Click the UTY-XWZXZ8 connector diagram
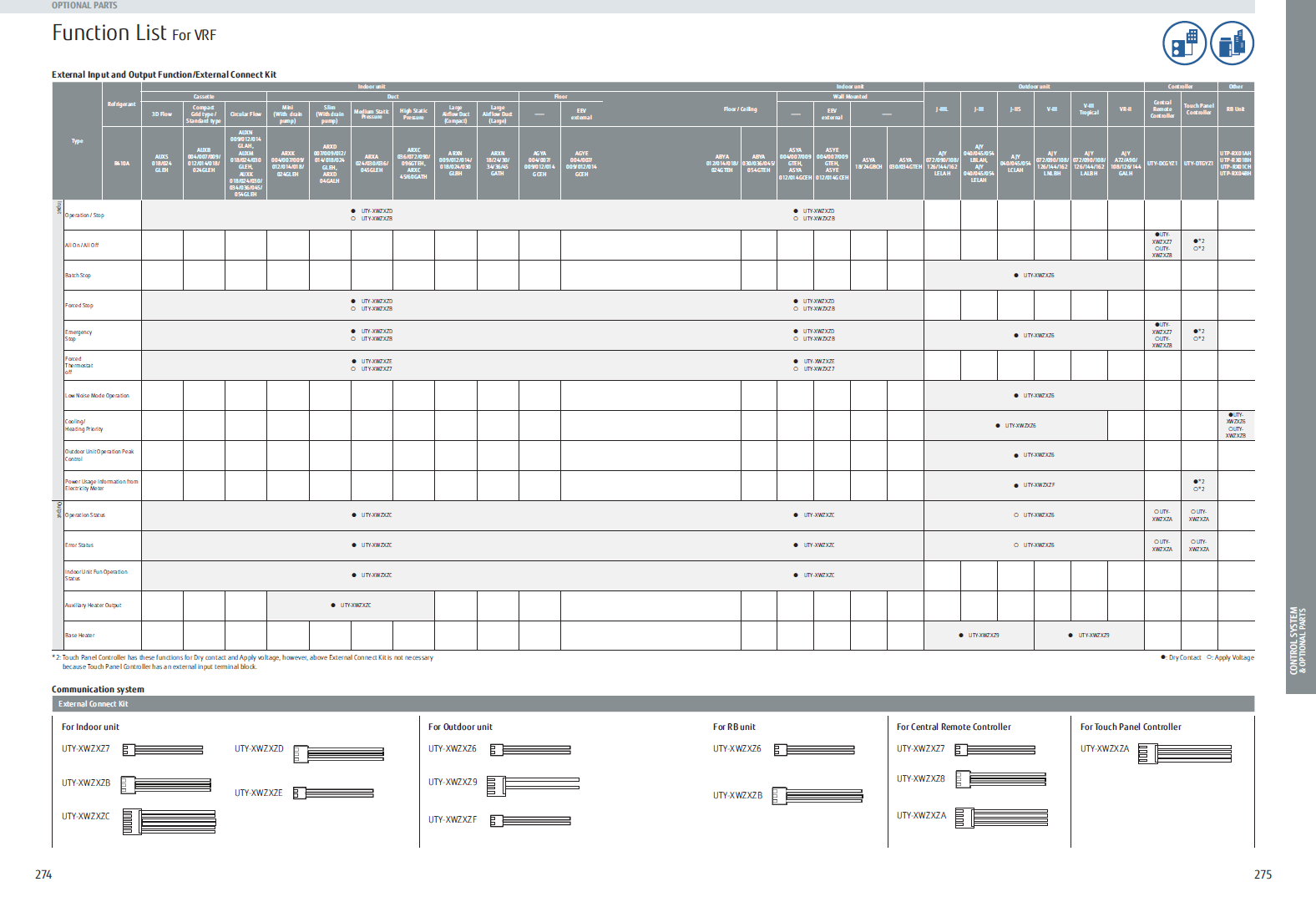Viewport: 1316px width, 902px height. click(1000, 779)
